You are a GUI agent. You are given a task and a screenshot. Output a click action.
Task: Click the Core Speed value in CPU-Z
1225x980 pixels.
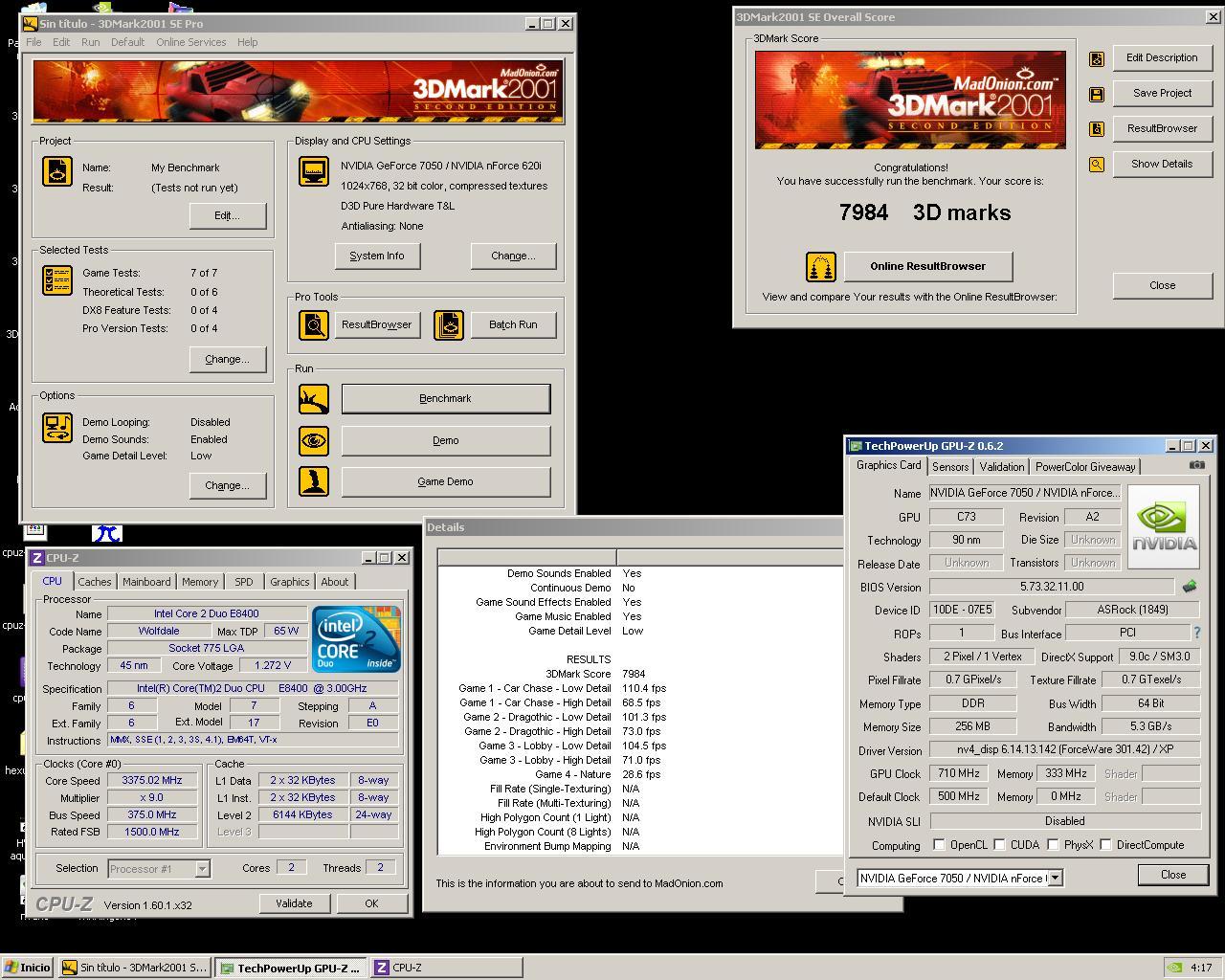tap(152, 780)
